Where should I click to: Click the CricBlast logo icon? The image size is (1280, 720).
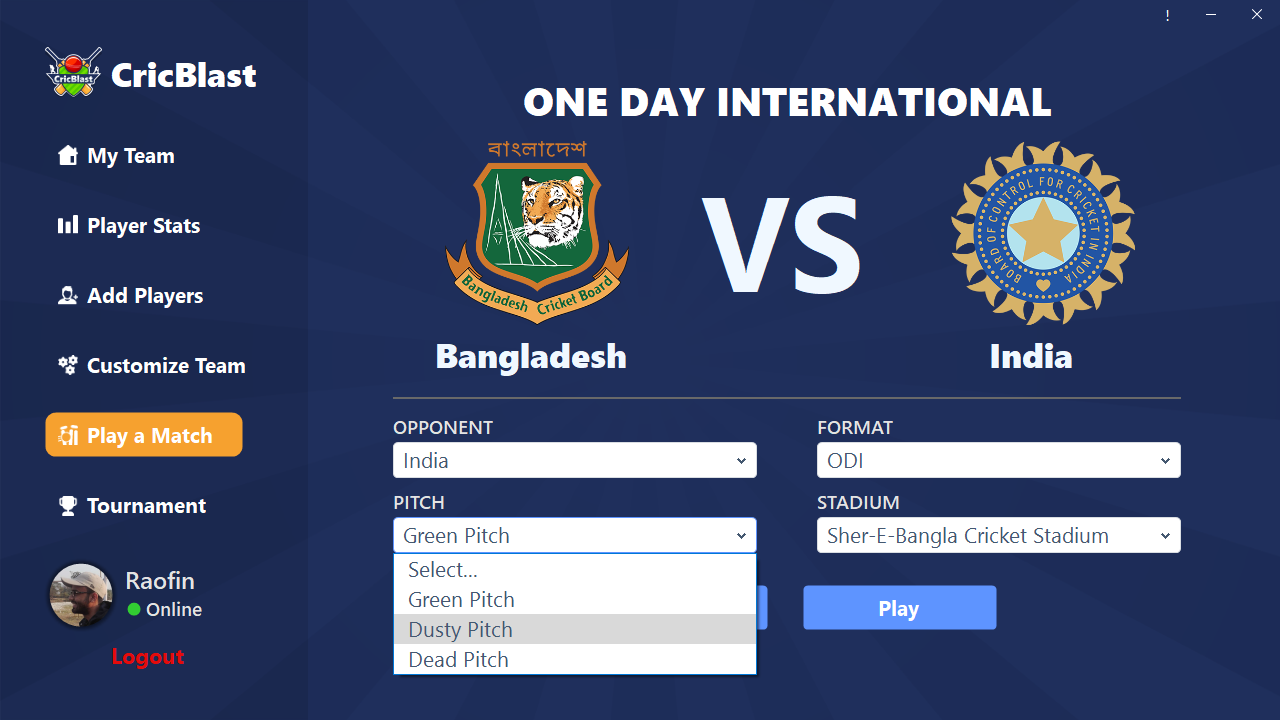(x=73, y=72)
